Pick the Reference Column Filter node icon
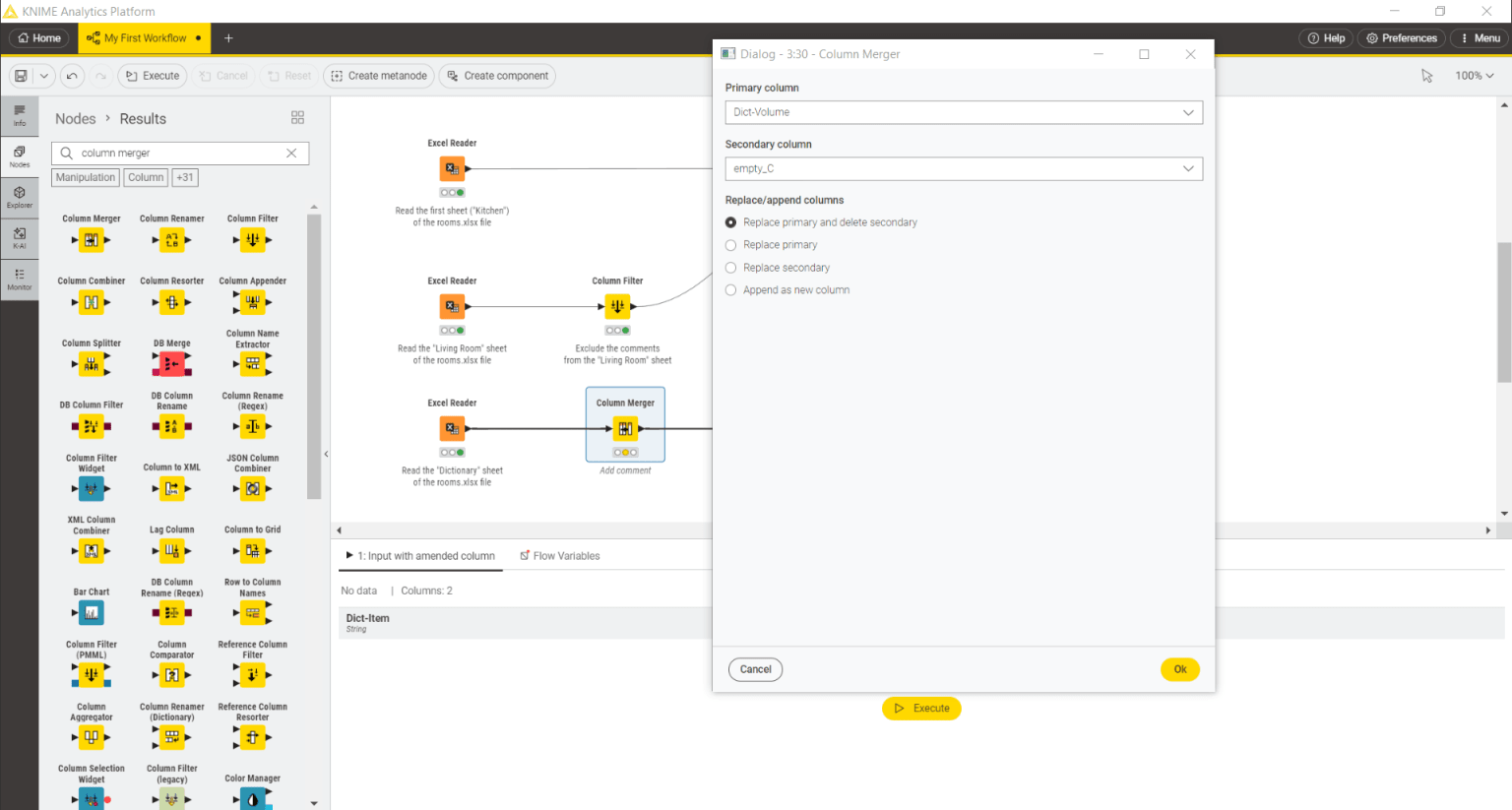The height and width of the screenshot is (810, 1512). click(253, 675)
